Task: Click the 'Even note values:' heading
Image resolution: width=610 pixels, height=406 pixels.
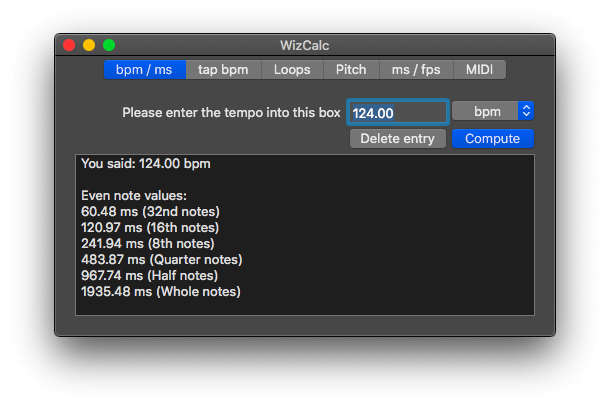Action: [134, 196]
